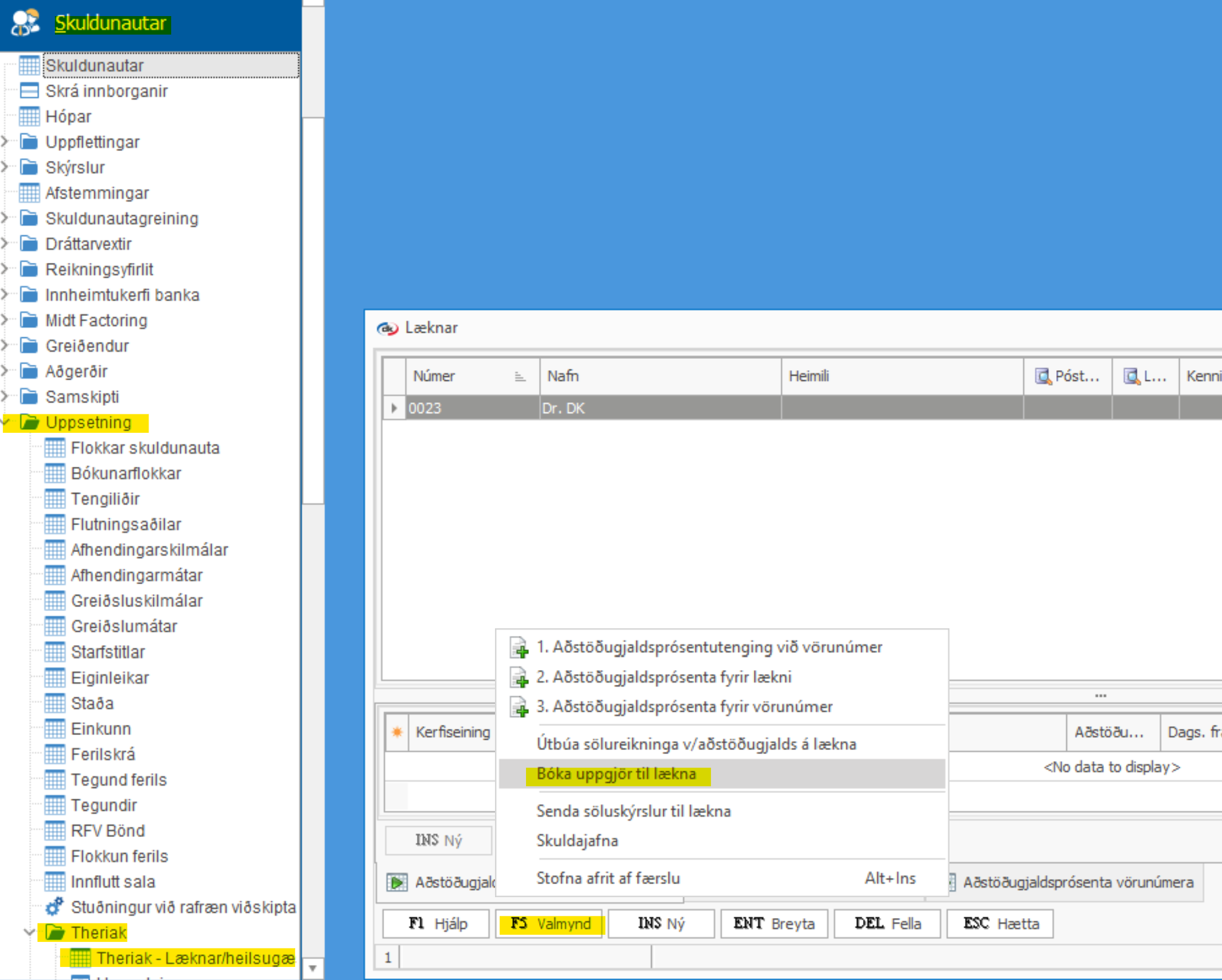Click icon for menu item 2 Aðstöðugjaldsprósenta fyrir lækni

pos(519,678)
